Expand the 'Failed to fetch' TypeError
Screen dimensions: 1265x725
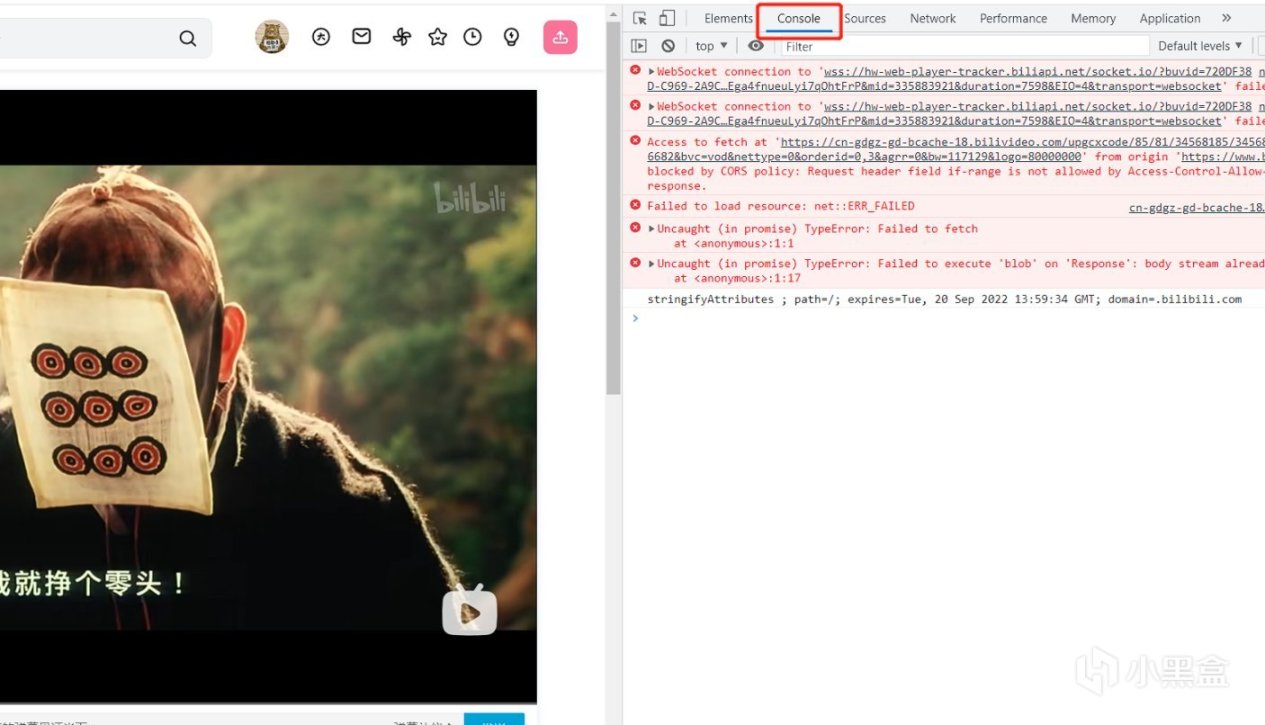[651, 229]
